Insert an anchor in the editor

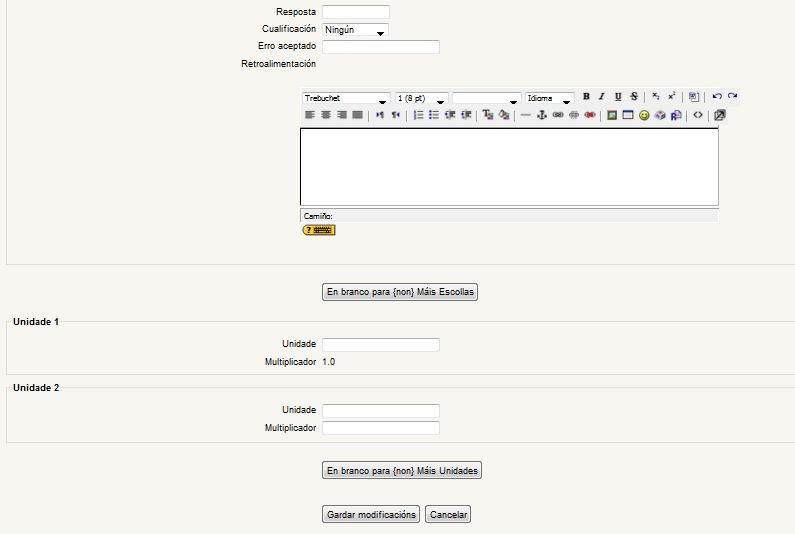(x=542, y=115)
